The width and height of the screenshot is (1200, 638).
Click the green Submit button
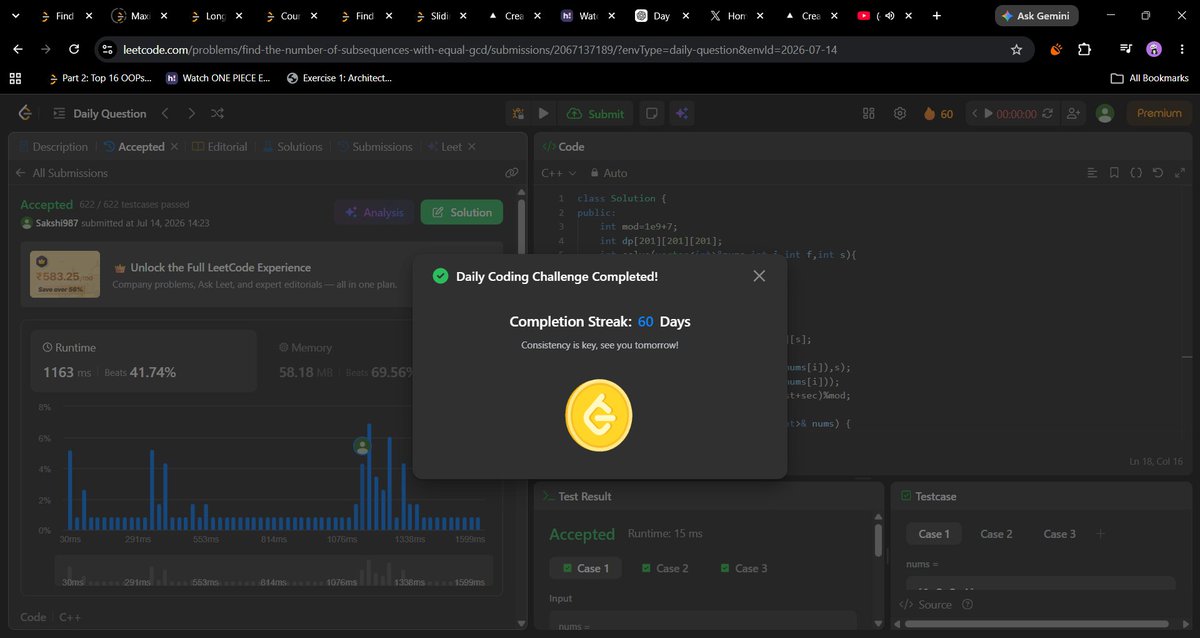594,114
